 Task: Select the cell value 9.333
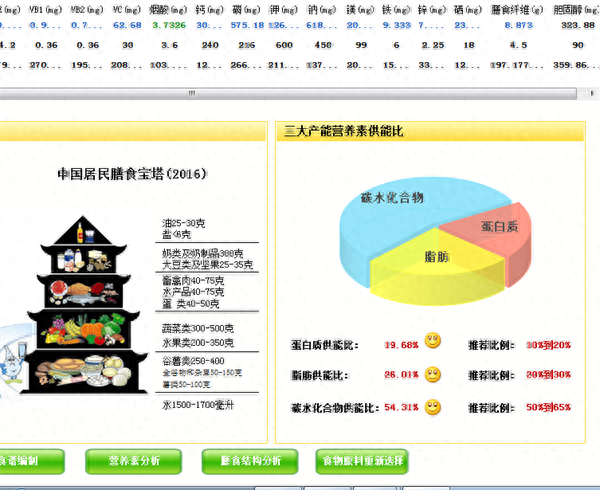[x=396, y=25]
